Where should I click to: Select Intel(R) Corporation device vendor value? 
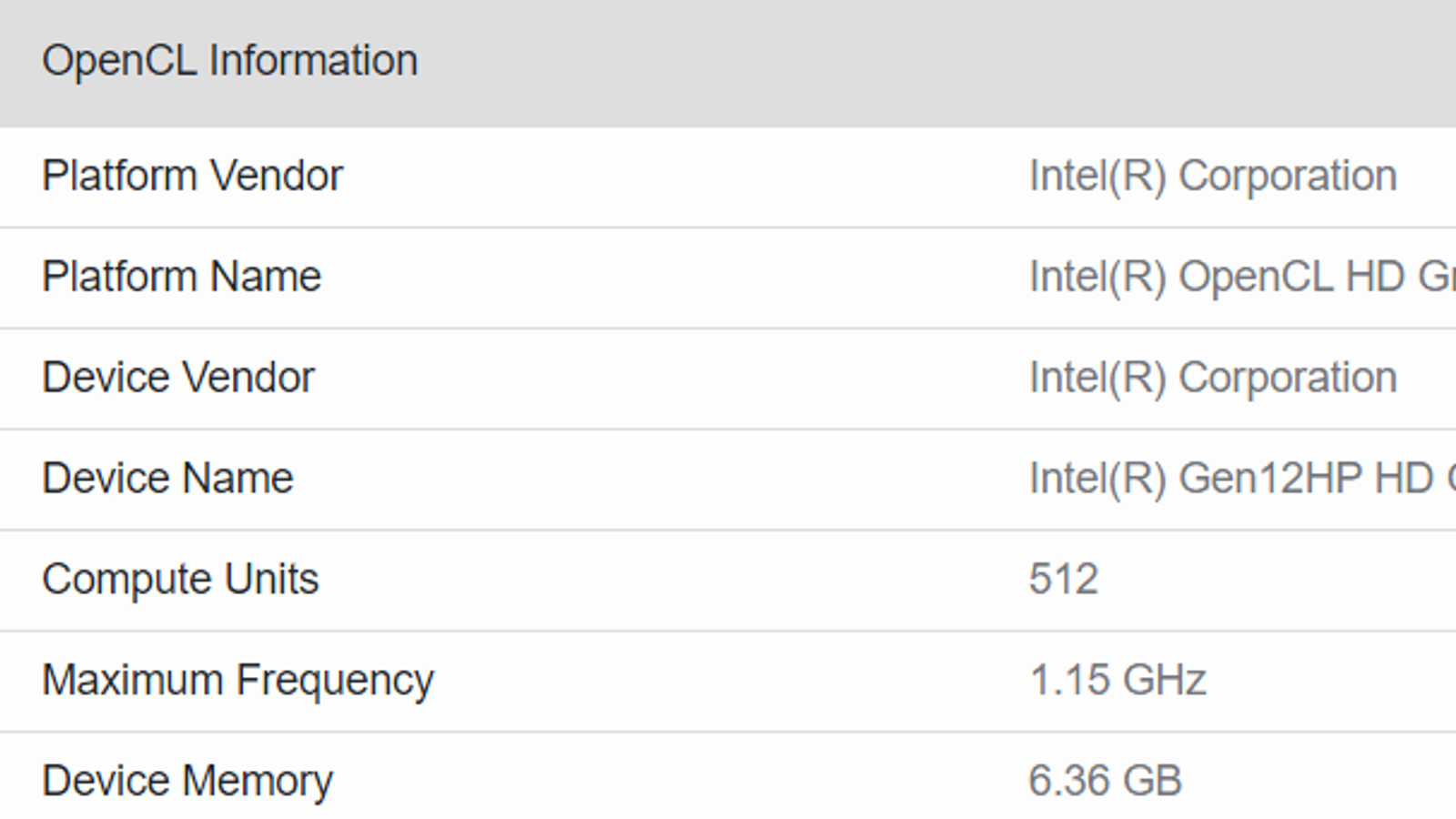click(x=1212, y=378)
